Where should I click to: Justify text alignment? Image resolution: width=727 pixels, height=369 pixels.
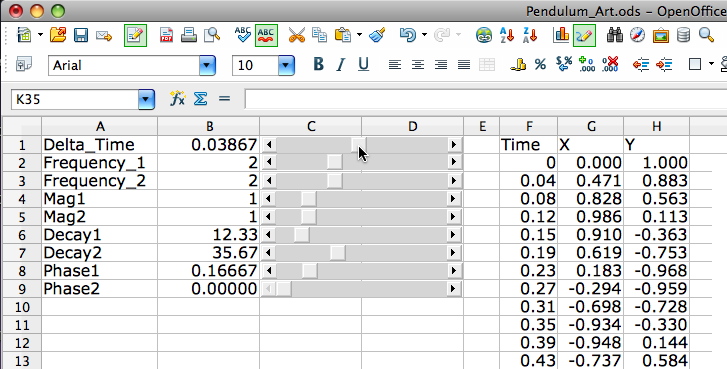(x=464, y=64)
